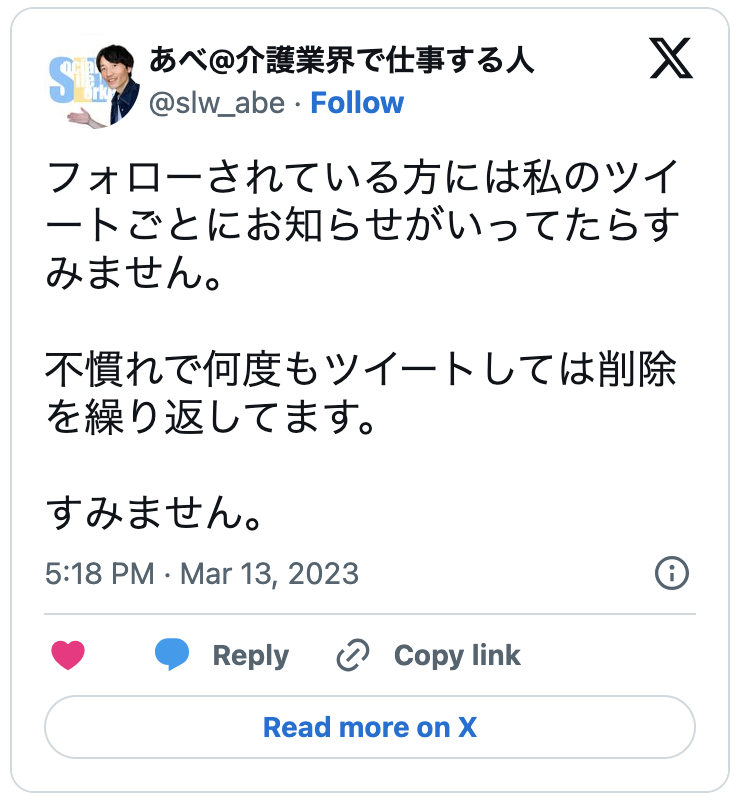The height and width of the screenshot is (802, 740).
Task: Click the line を繰り返してます。
Action: [213, 417]
